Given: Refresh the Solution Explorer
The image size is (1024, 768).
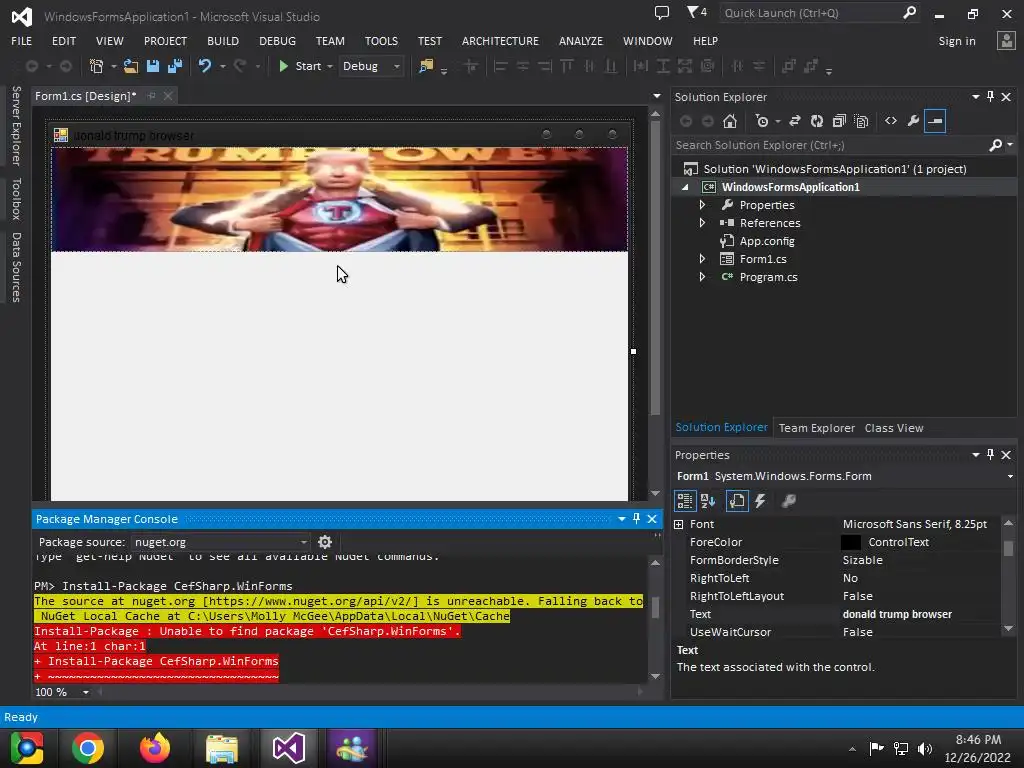Looking at the screenshot, I should point(817,121).
